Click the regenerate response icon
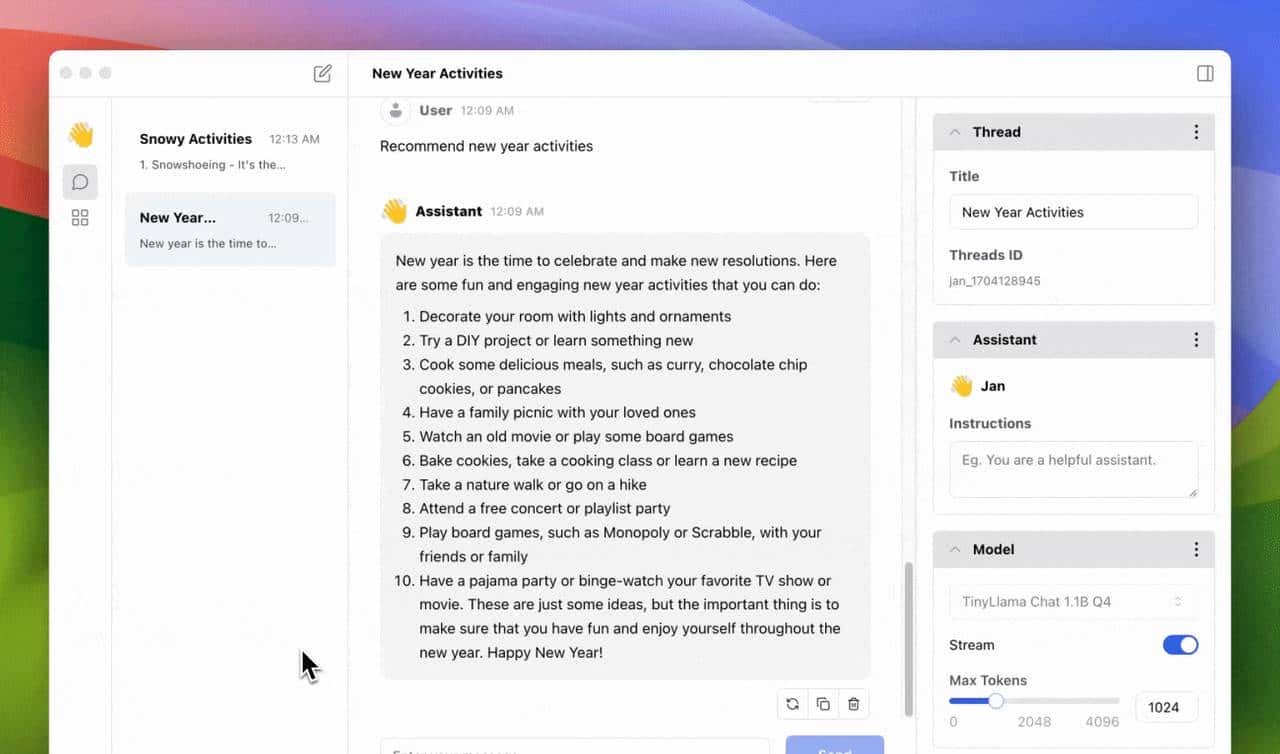This screenshot has height=754, width=1280. coord(792,704)
